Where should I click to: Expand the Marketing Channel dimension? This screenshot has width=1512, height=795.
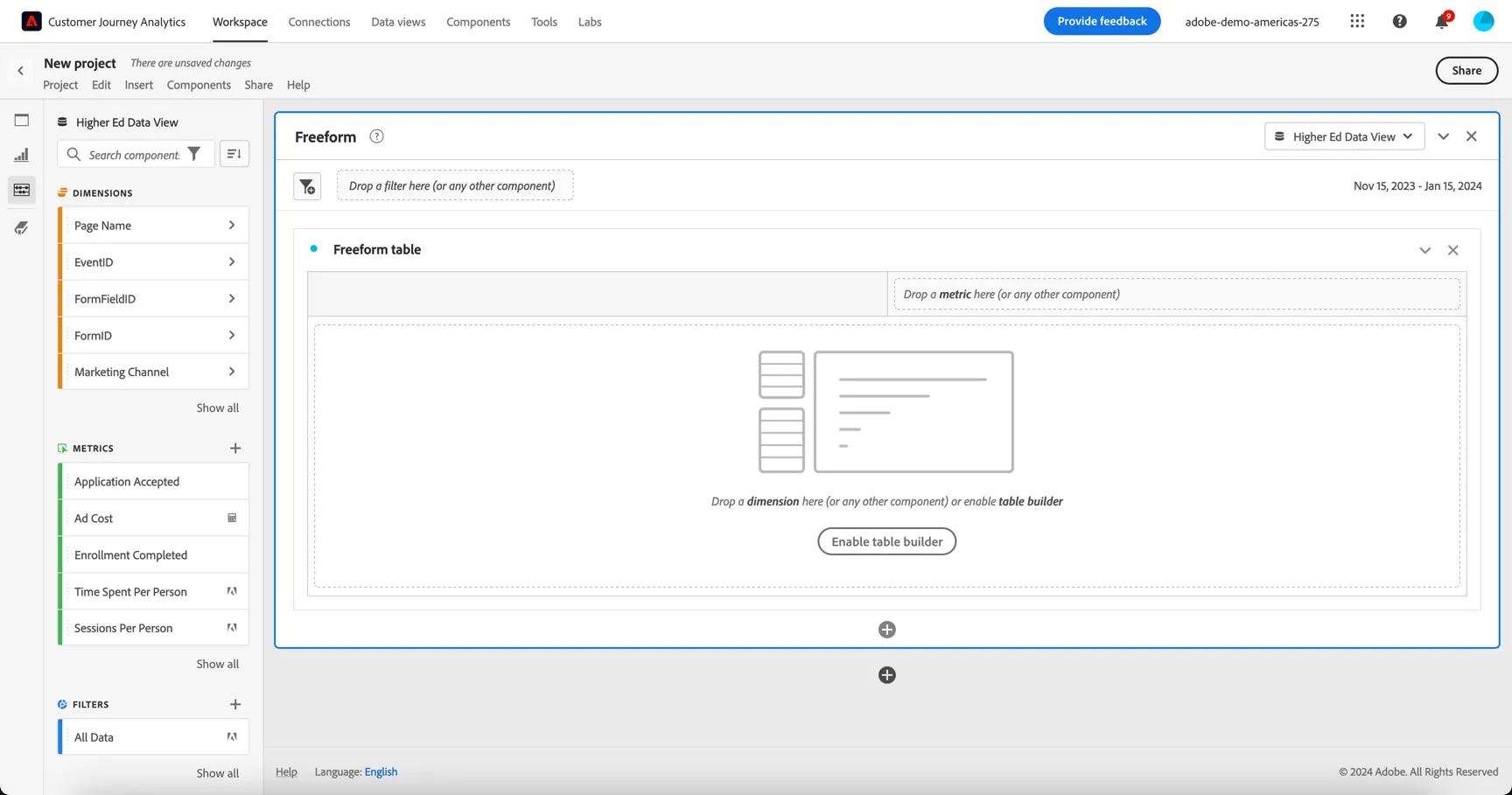click(x=232, y=372)
